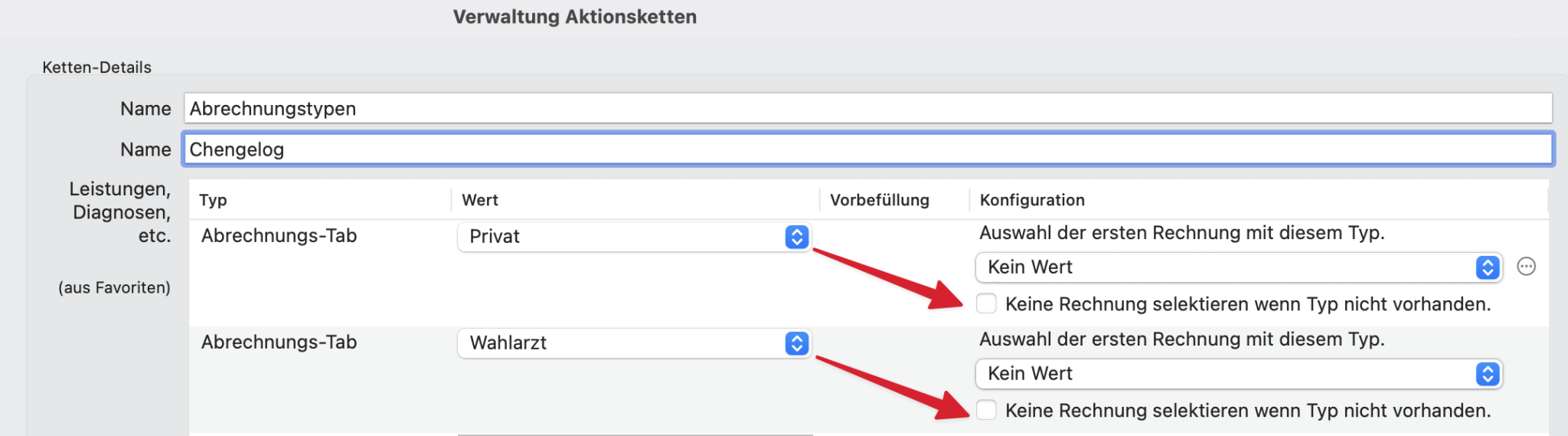This screenshot has width=1568, height=436.
Task: Select the Abrechnungs-Tab row with Wahlarzt
Action: tap(279, 343)
